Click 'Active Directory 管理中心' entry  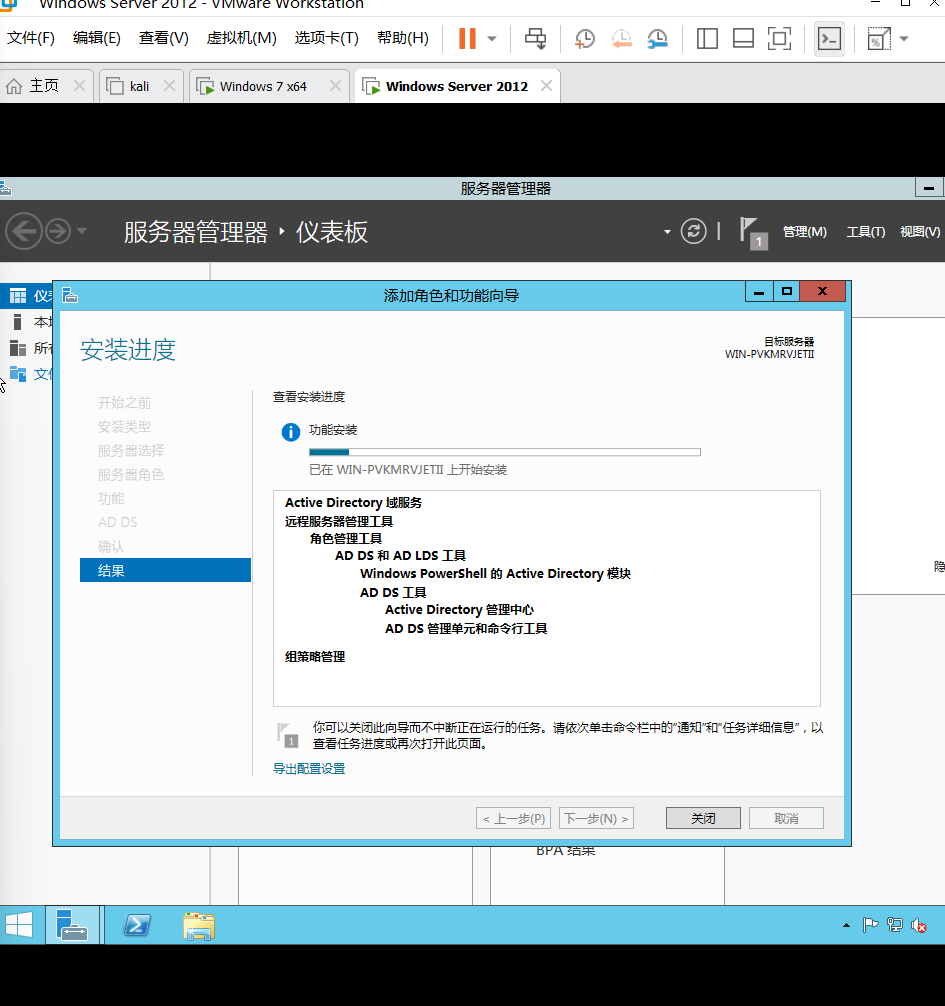(459, 610)
